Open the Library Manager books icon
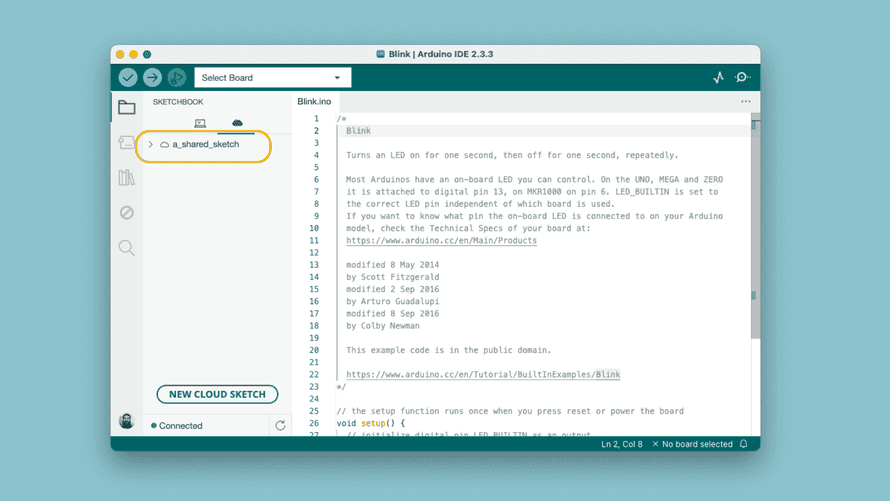The height and width of the screenshot is (501, 890). pos(127,178)
